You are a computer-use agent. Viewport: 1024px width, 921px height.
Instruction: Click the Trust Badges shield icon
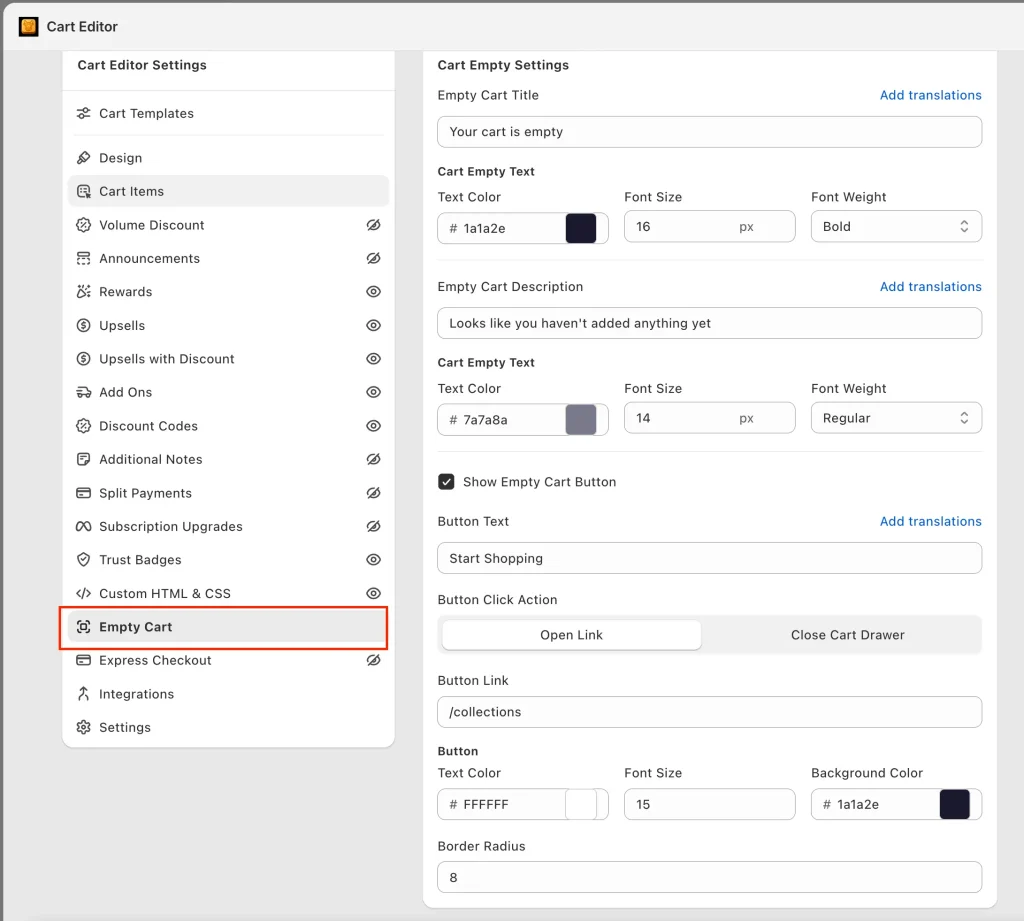point(84,560)
